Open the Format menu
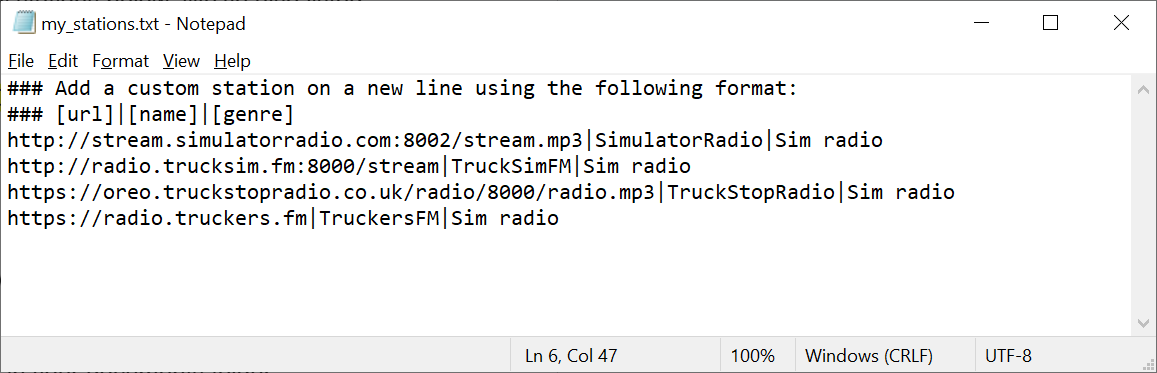The height and width of the screenshot is (373, 1157). point(120,60)
